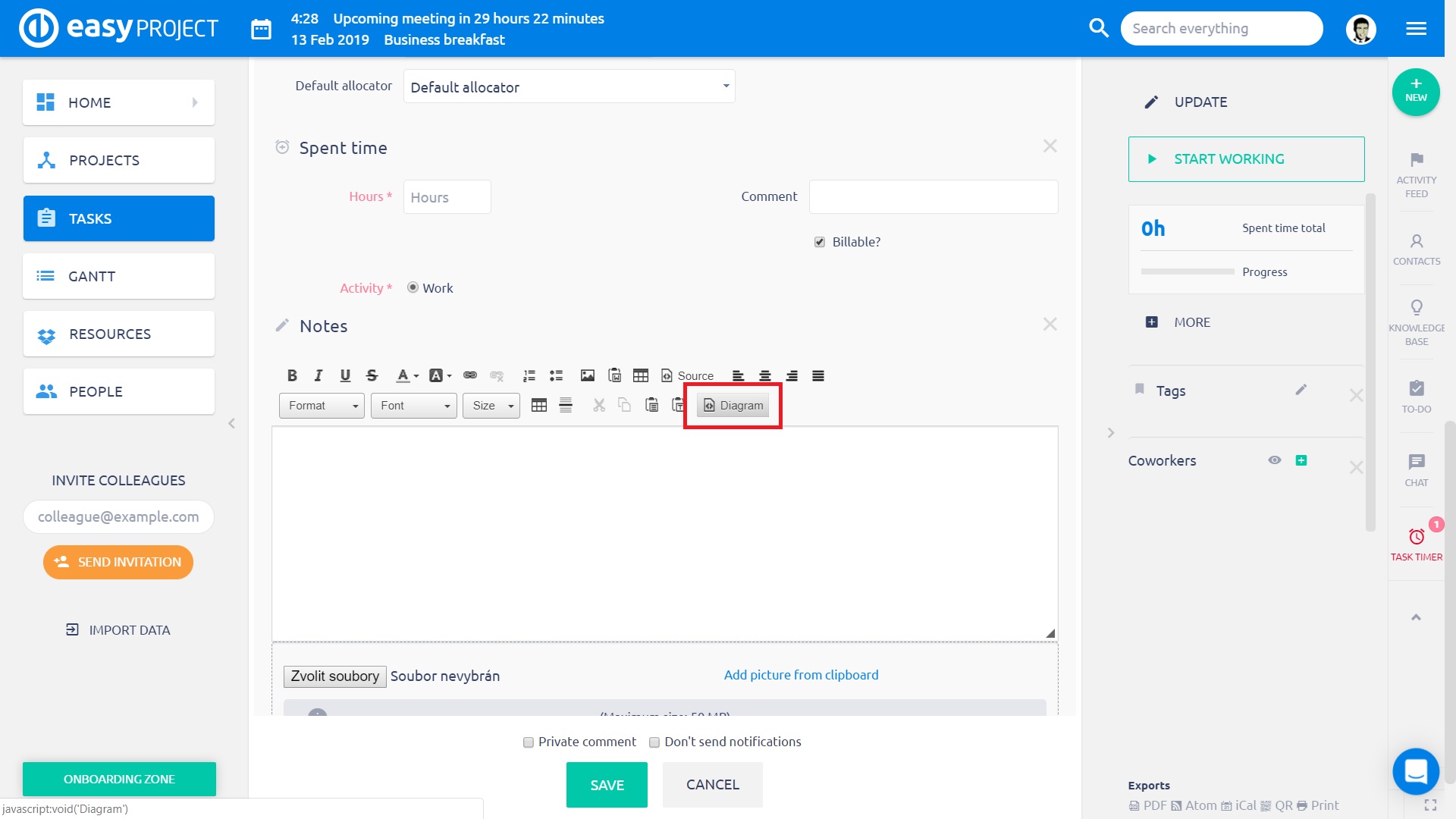Insert a numbered list
The height and width of the screenshot is (819, 1456).
pyautogui.click(x=529, y=375)
